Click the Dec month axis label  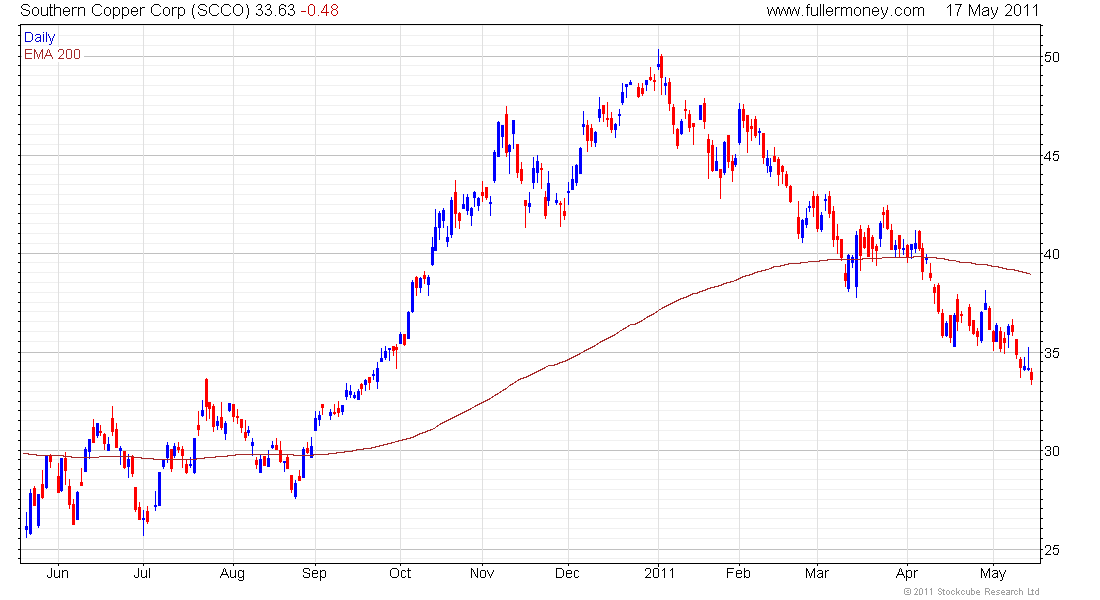tap(567, 573)
